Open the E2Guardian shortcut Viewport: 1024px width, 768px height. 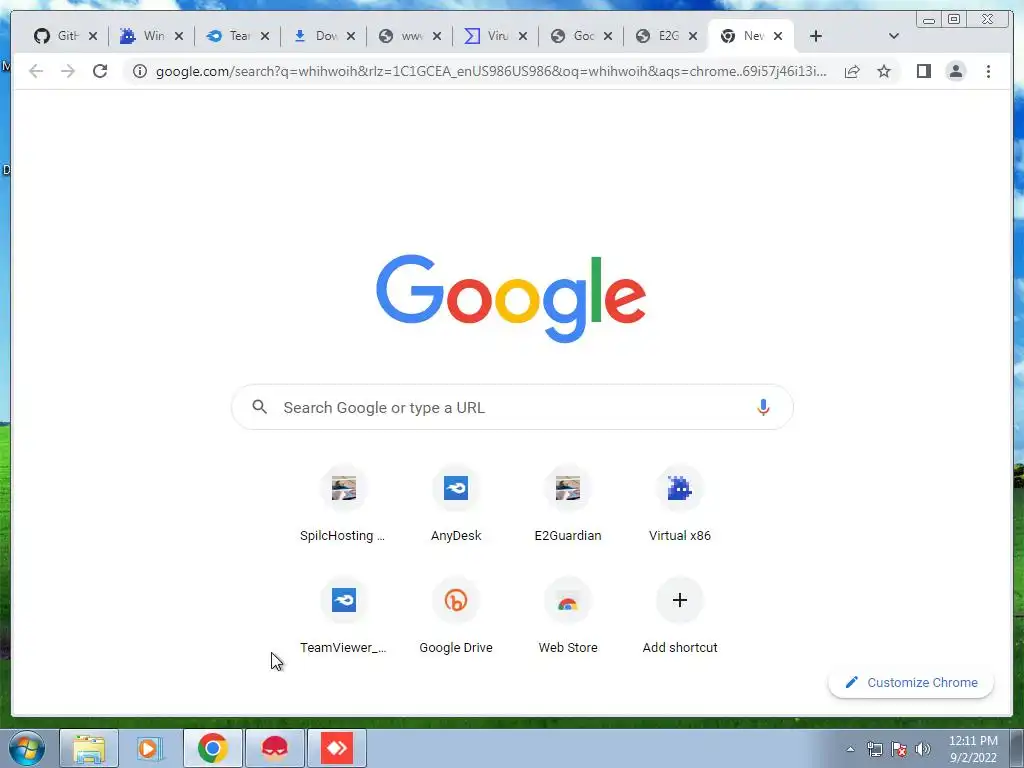[x=568, y=504]
